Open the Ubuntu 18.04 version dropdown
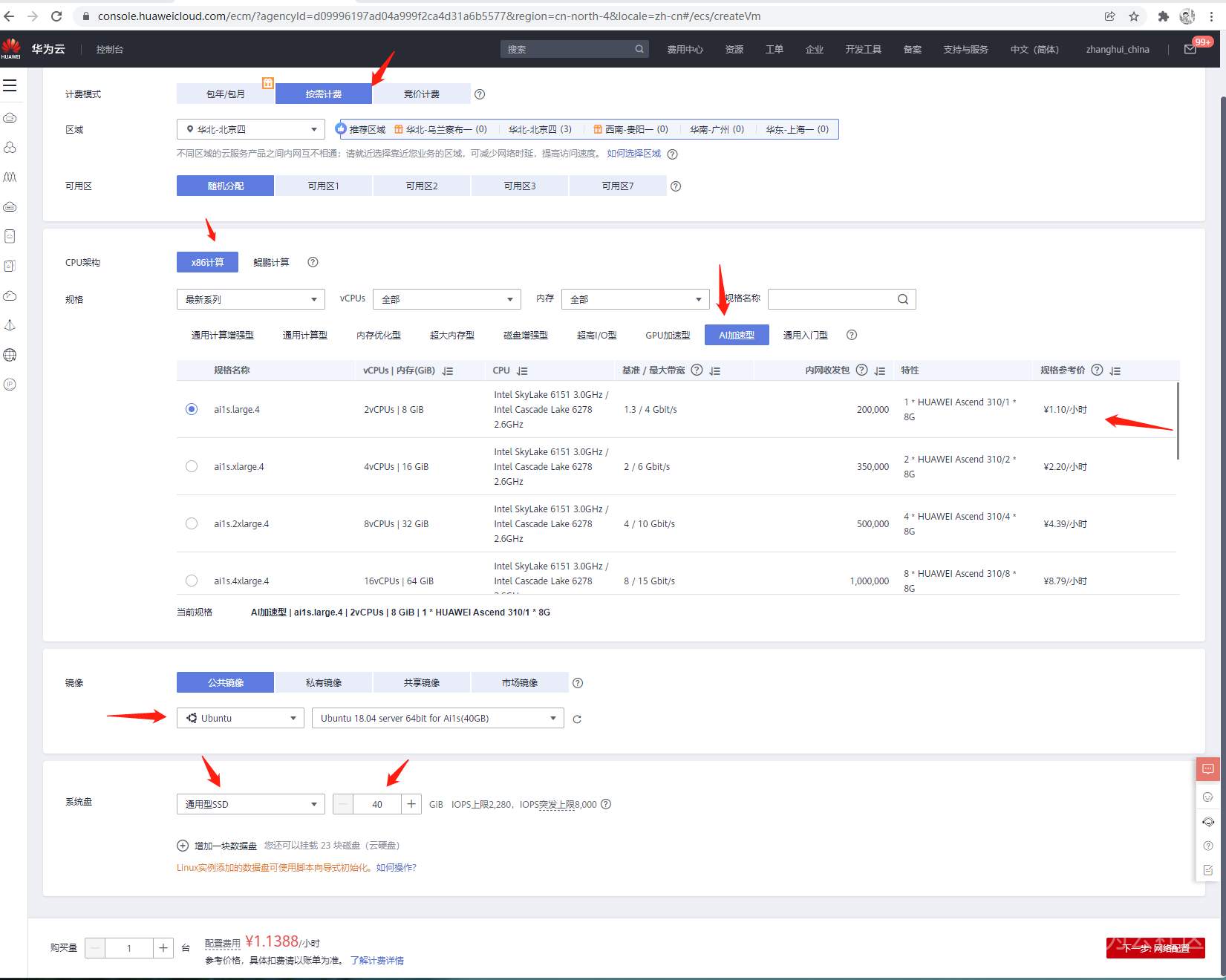Screen dimensions: 1226x980 [438, 718]
